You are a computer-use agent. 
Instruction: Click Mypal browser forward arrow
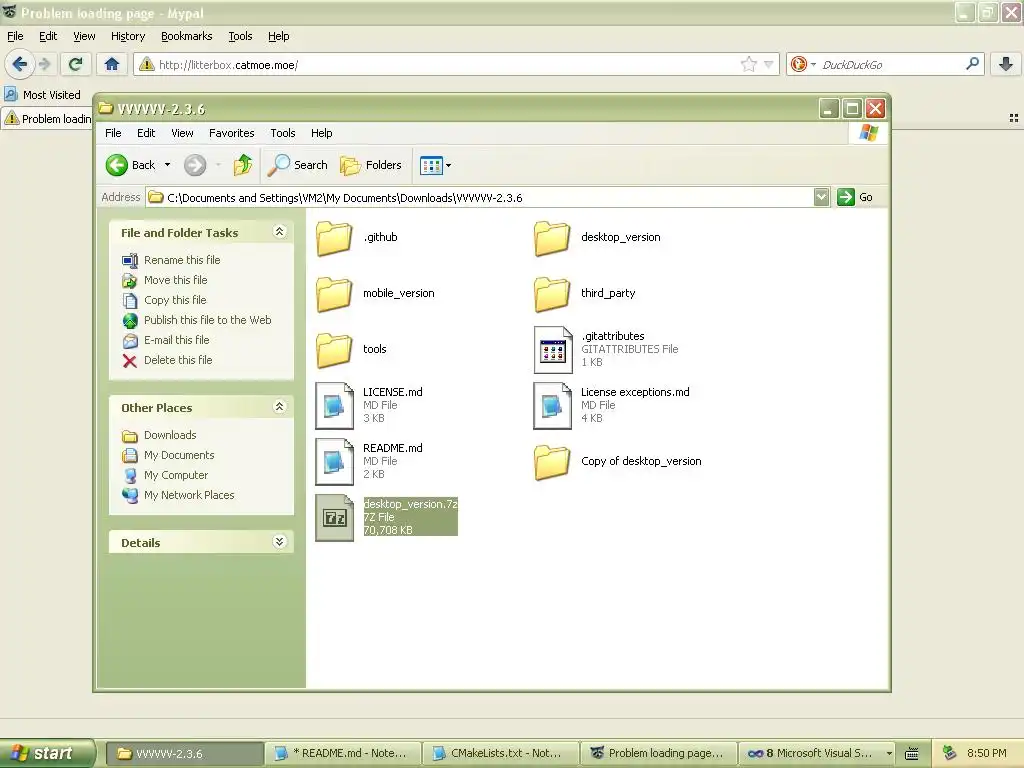click(44, 64)
